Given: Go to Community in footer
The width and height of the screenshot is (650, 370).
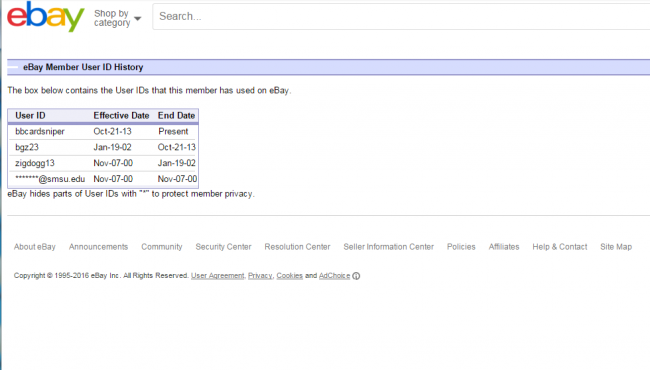Looking at the screenshot, I should click(x=162, y=247).
